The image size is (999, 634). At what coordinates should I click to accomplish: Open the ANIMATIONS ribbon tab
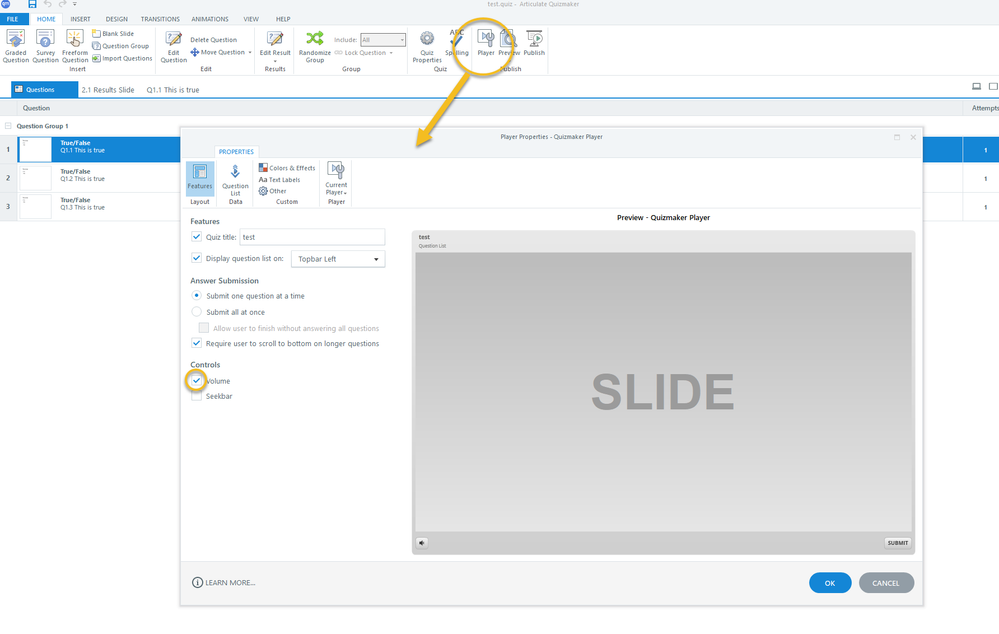click(x=210, y=19)
